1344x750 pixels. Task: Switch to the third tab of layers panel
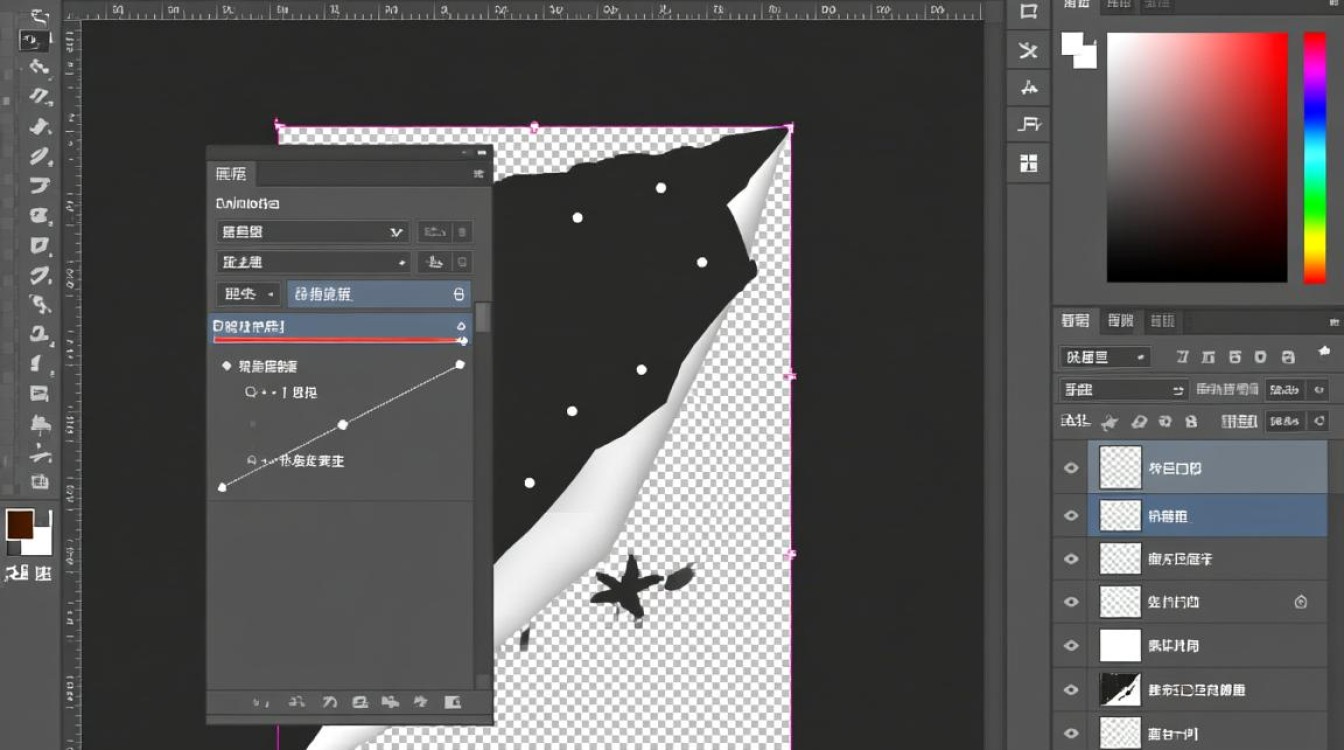pyautogui.click(x=1162, y=321)
